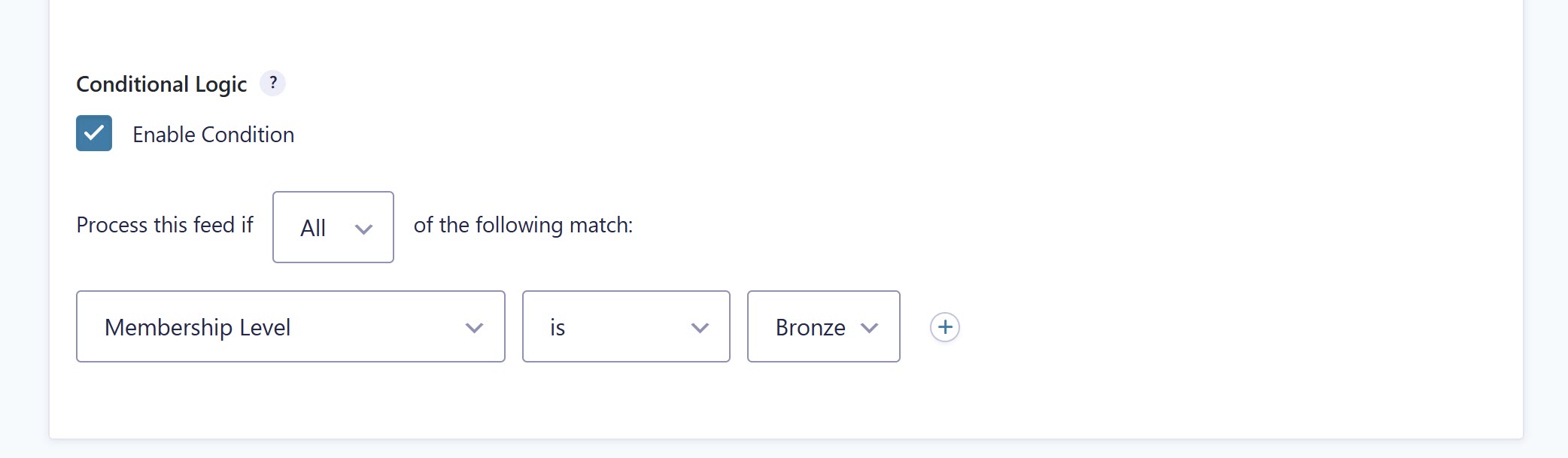Click the chevron arrow beside Membership Level
This screenshot has height=458, width=1568.
point(474,328)
